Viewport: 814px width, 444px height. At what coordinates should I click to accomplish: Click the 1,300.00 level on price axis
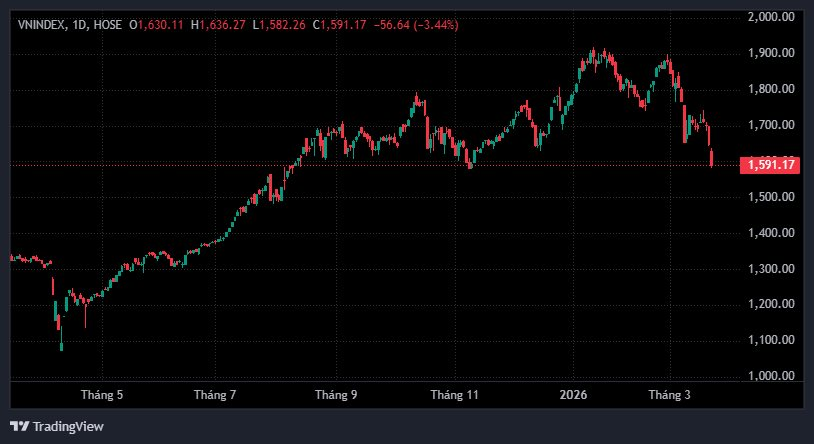[771, 269]
